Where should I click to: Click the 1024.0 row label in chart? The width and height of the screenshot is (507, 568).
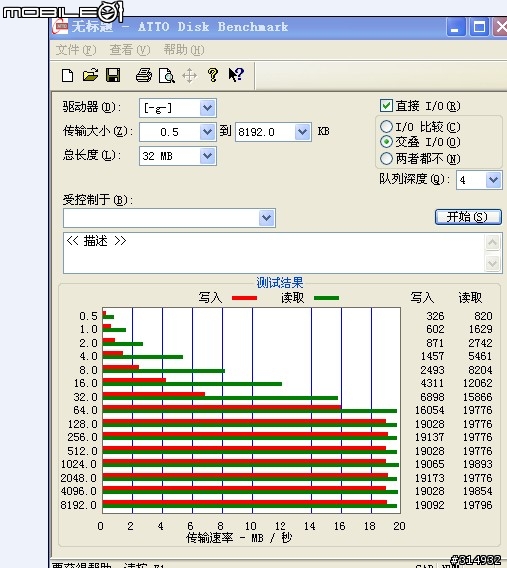tap(79, 464)
